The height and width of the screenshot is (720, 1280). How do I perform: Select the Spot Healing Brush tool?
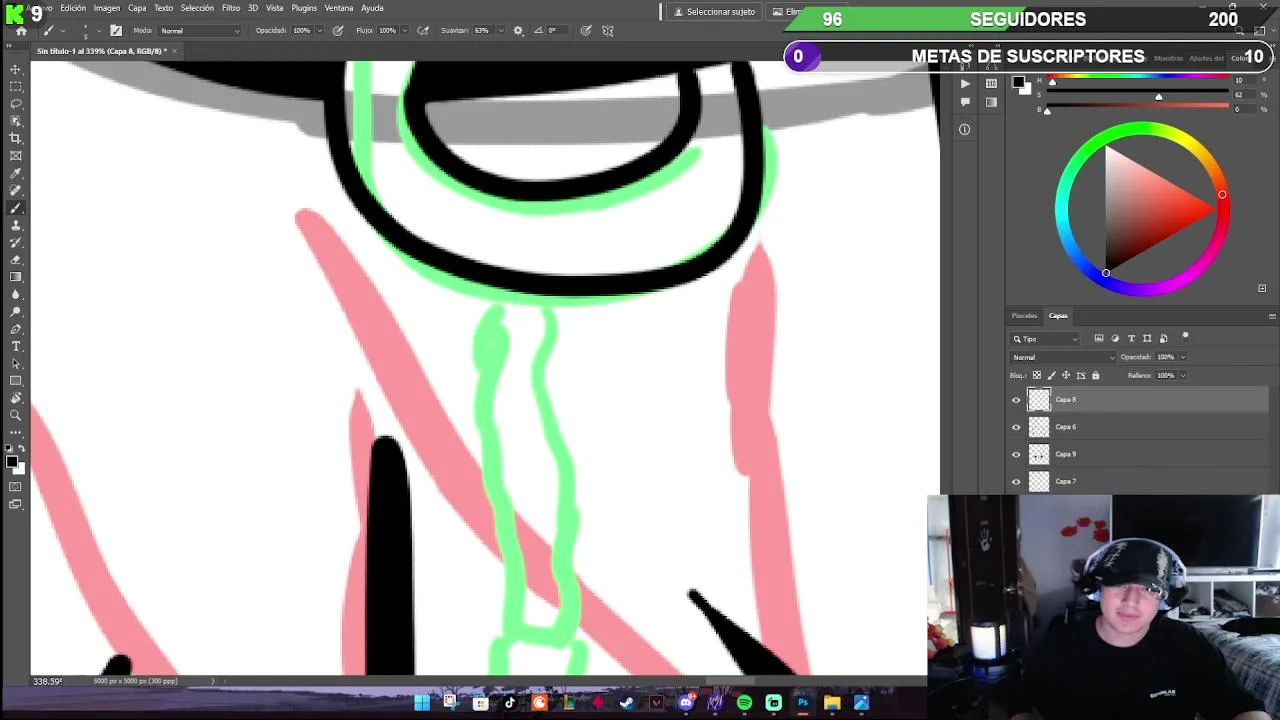coord(16,190)
